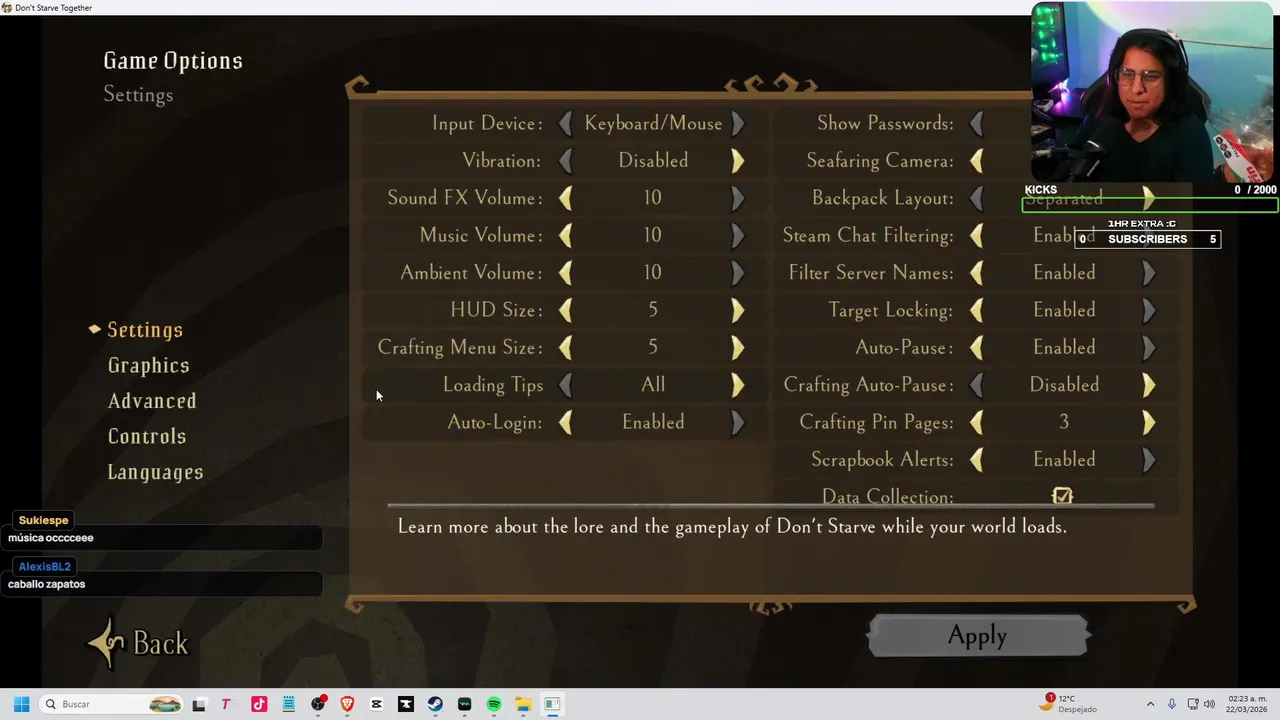Click right arrow next to Vibration
This screenshot has height=720, width=1280.
coord(737,161)
